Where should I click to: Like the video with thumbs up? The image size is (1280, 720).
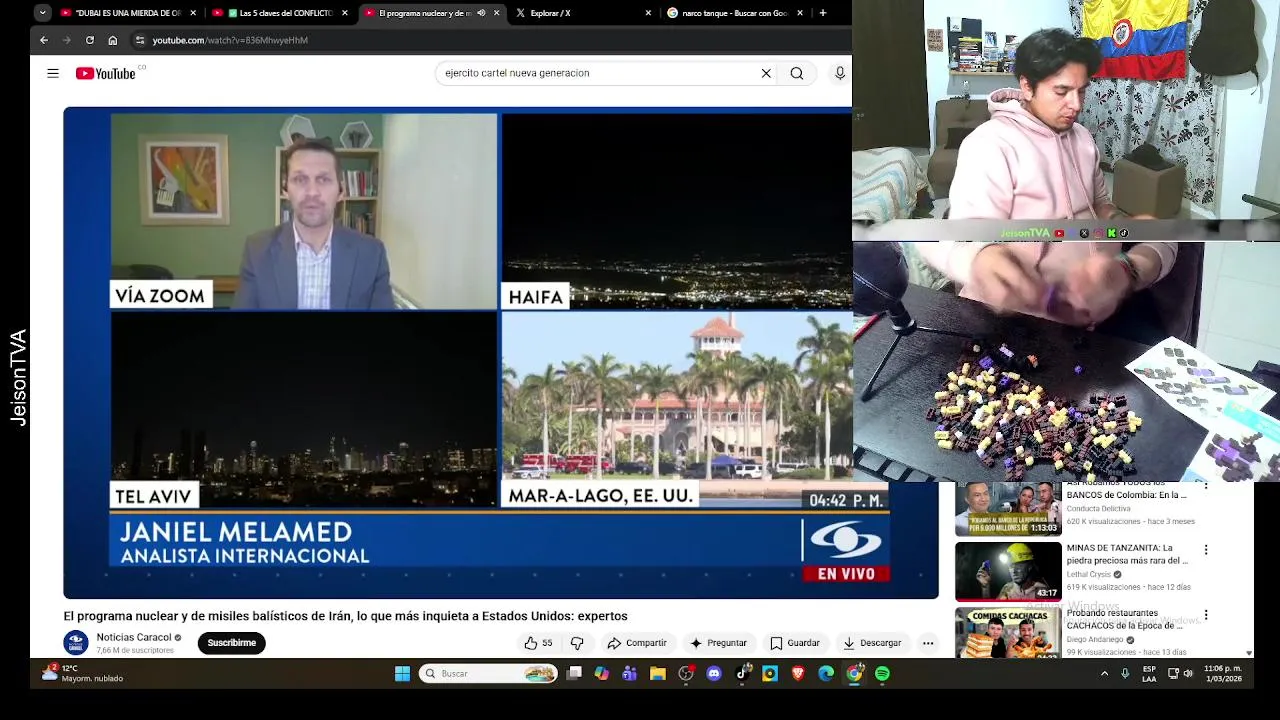538,643
